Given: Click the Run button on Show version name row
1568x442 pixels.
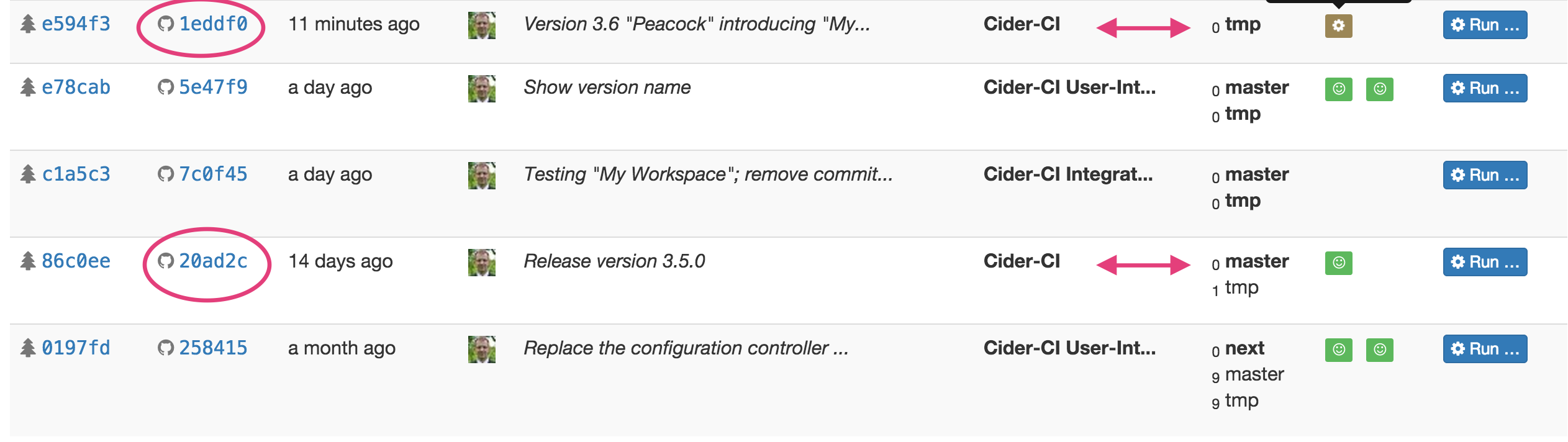Looking at the screenshot, I should point(1485,88).
